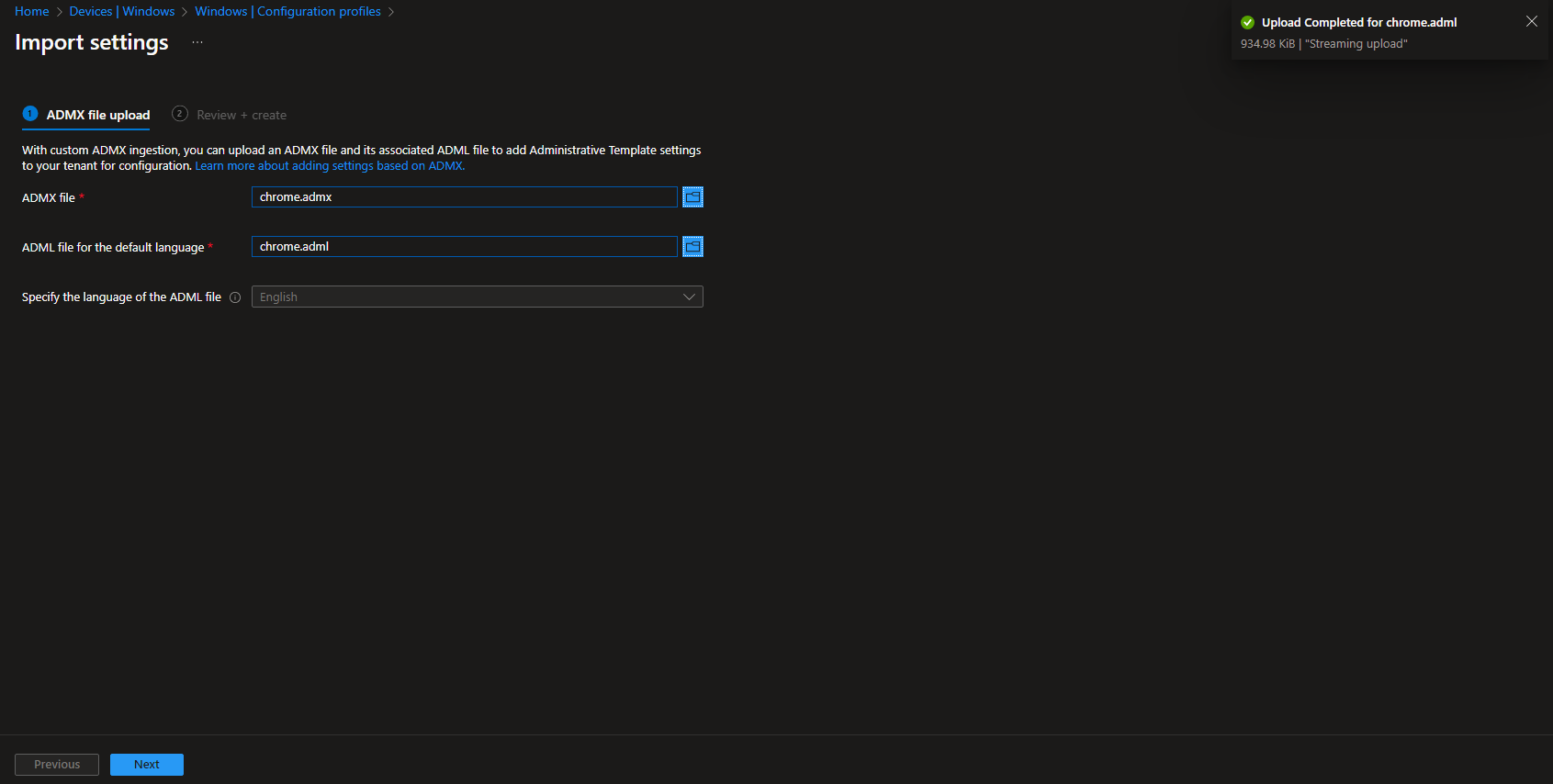1553x784 pixels.
Task: Browse for the ADMX file using folder icon
Action: 692,196
